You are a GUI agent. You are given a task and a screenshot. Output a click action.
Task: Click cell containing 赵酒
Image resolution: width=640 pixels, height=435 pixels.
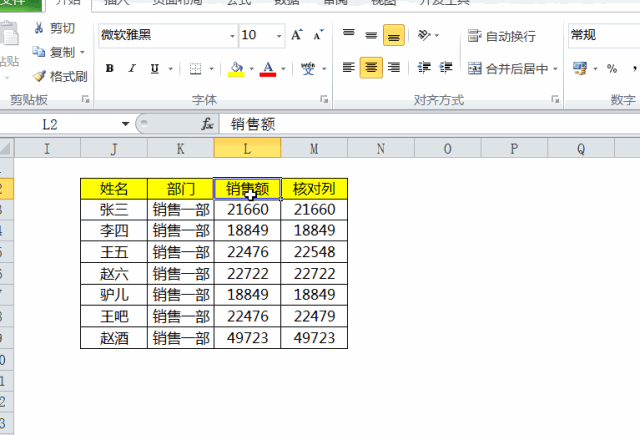pyautogui.click(x=114, y=338)
